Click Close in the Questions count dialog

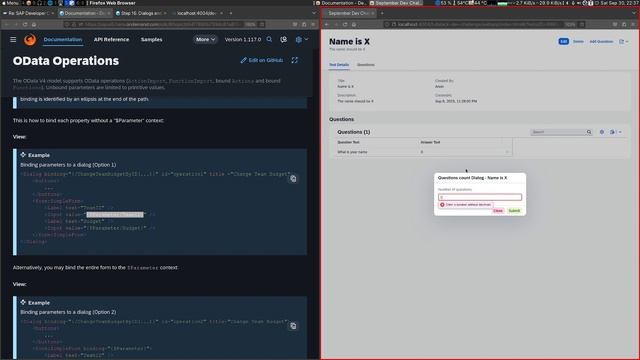point(498,211)
